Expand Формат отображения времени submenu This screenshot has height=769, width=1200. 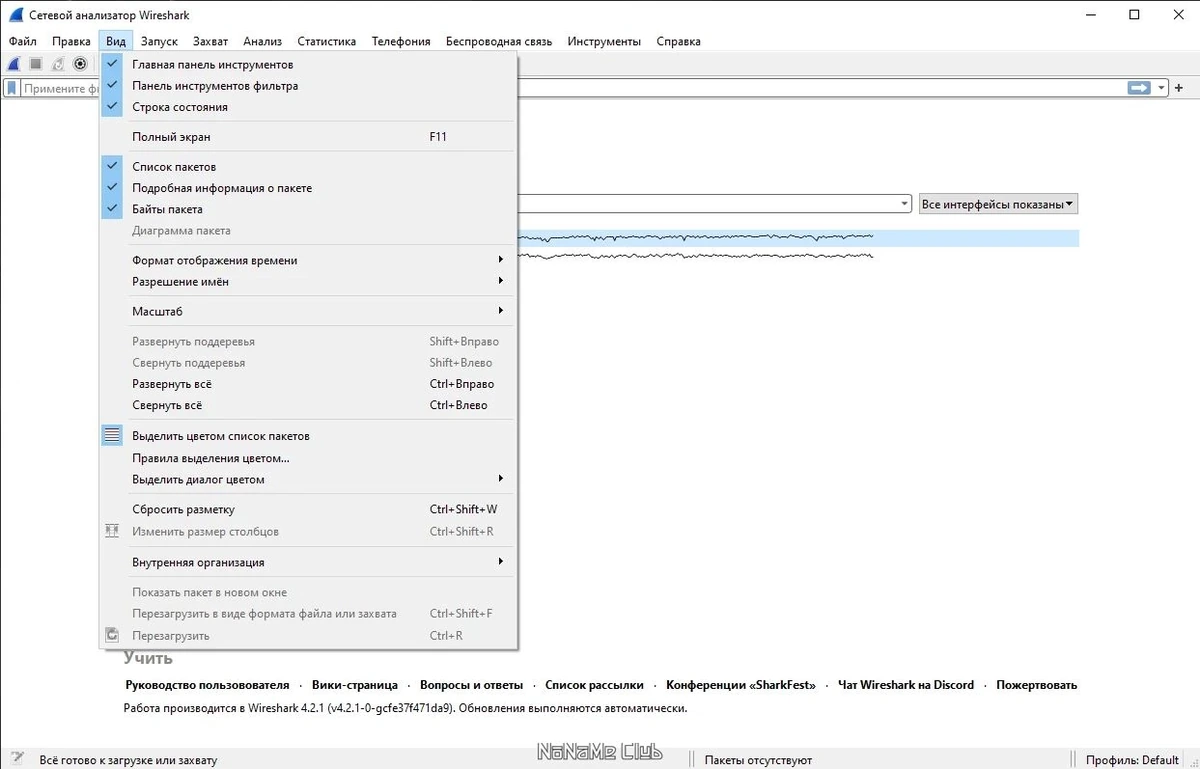(x=307, y=260)
